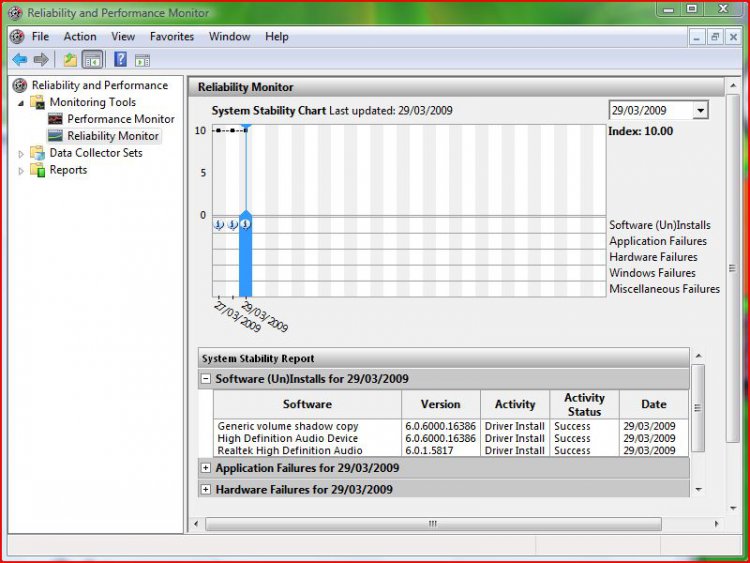Open the View menu
The height and width of the screenshot is (563, 750).
pos(123,37)
